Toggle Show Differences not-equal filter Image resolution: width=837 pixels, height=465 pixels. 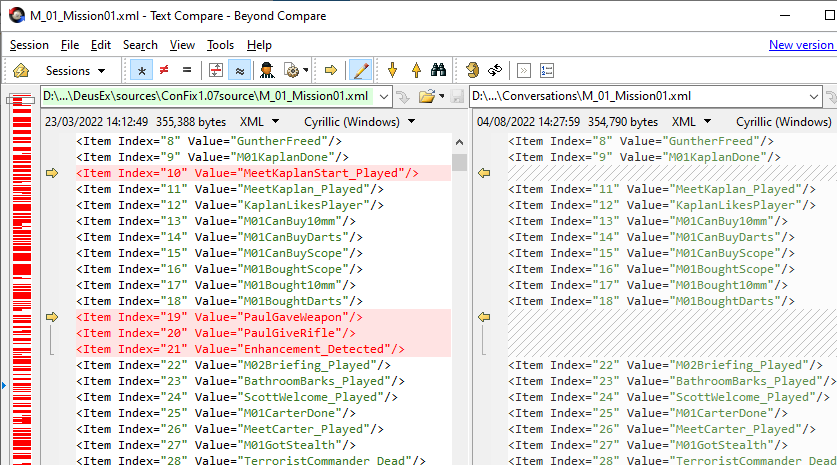pos(164,70)
